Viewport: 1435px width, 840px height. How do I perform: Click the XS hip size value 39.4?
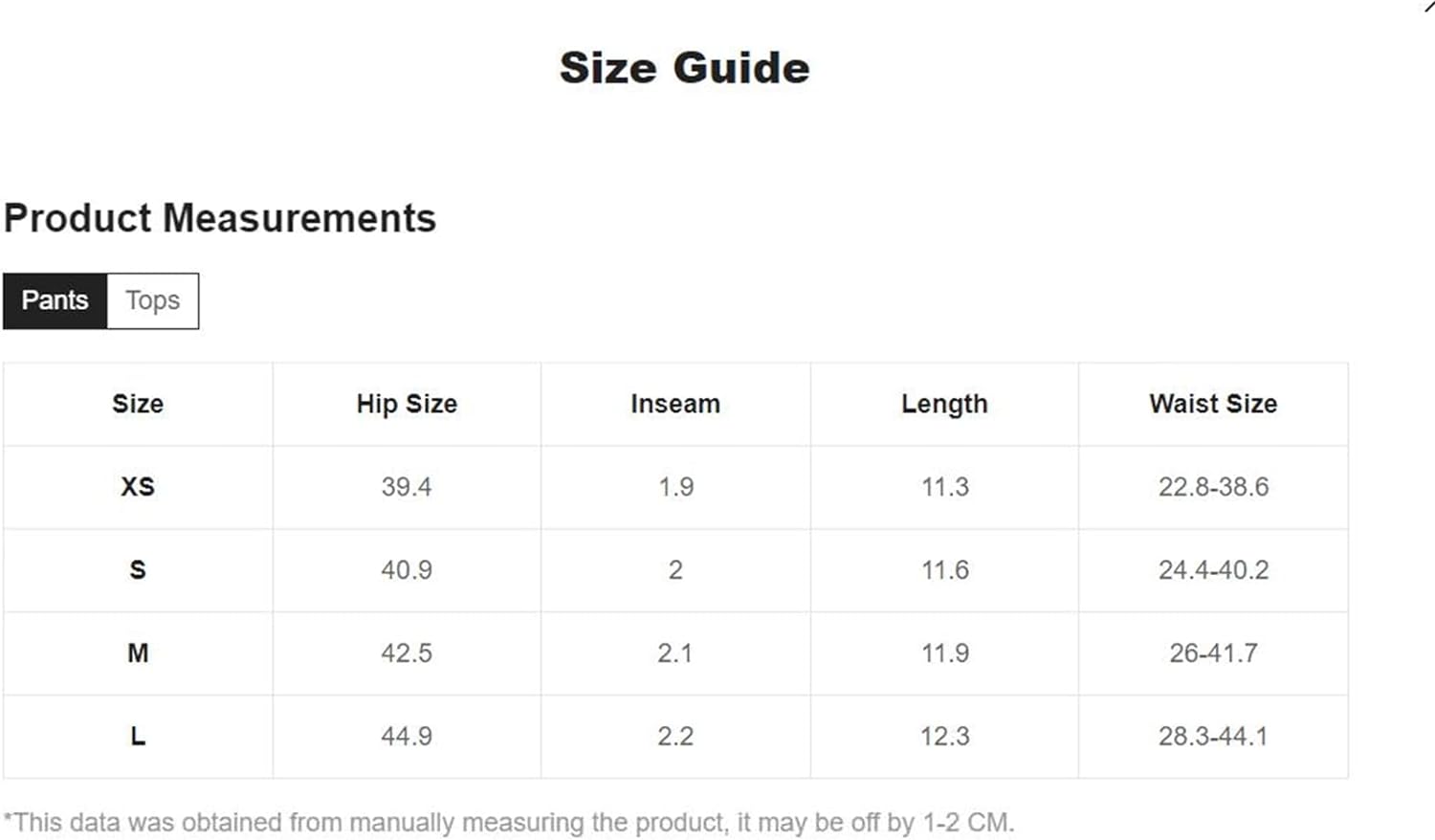coord(407,487)
